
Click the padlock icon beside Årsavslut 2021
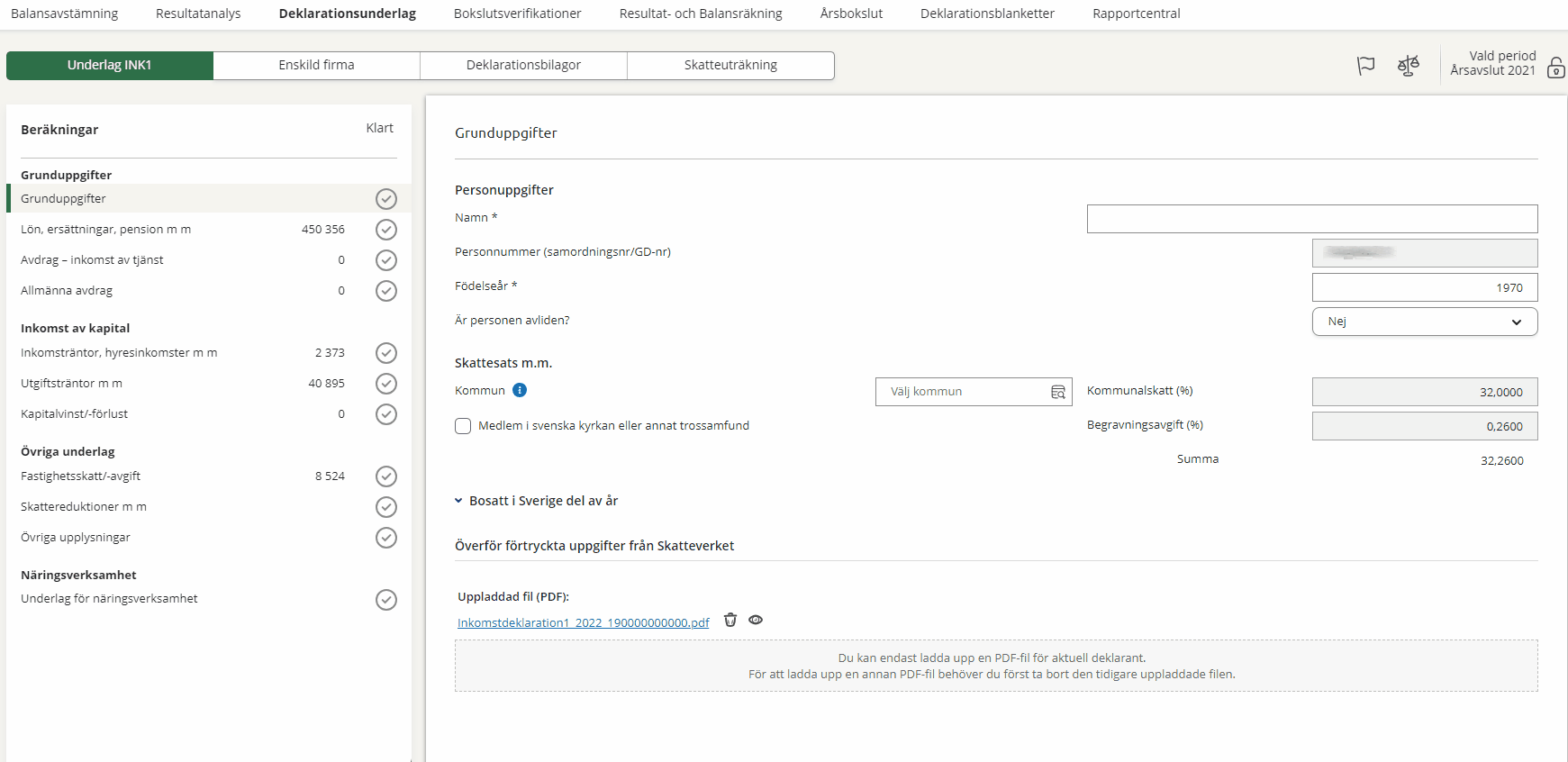coord(1555,68)
